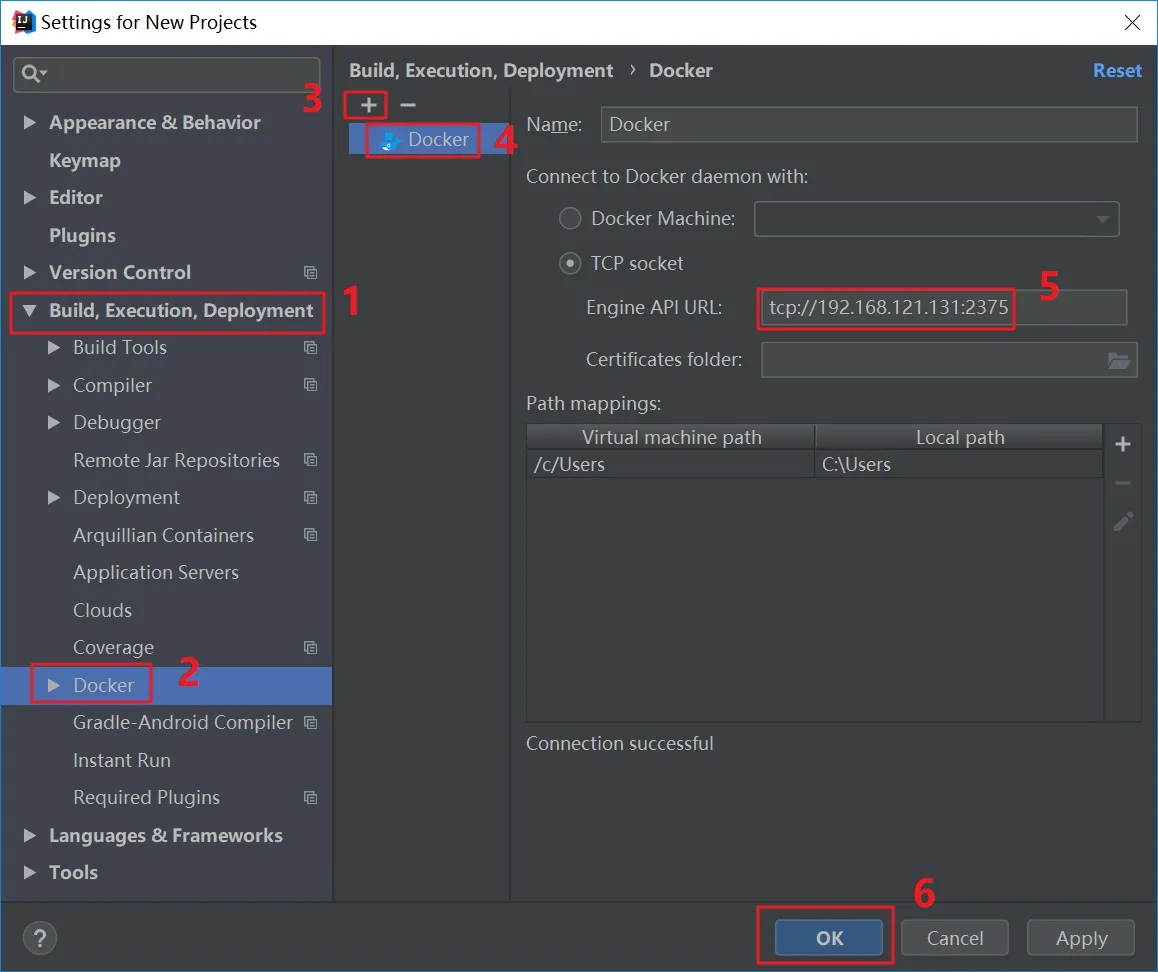Select TCP socket radio button
Viewport: 1158px width, 972px height.
[x=569, y=264]
